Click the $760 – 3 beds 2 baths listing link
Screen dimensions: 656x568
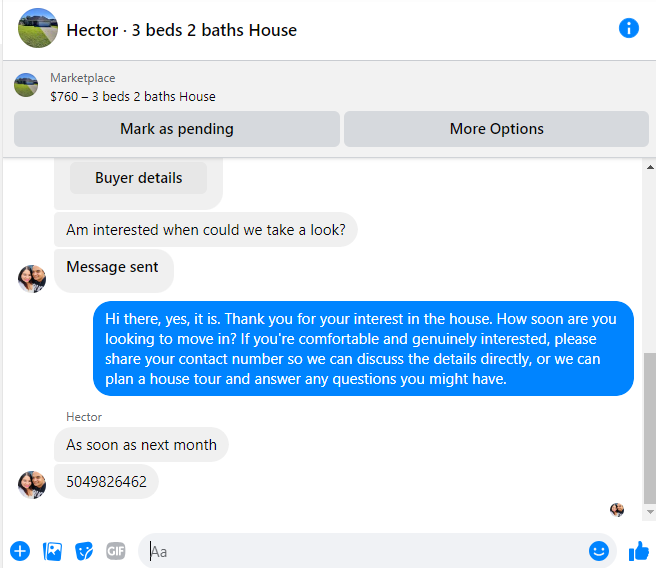[133, 97]
